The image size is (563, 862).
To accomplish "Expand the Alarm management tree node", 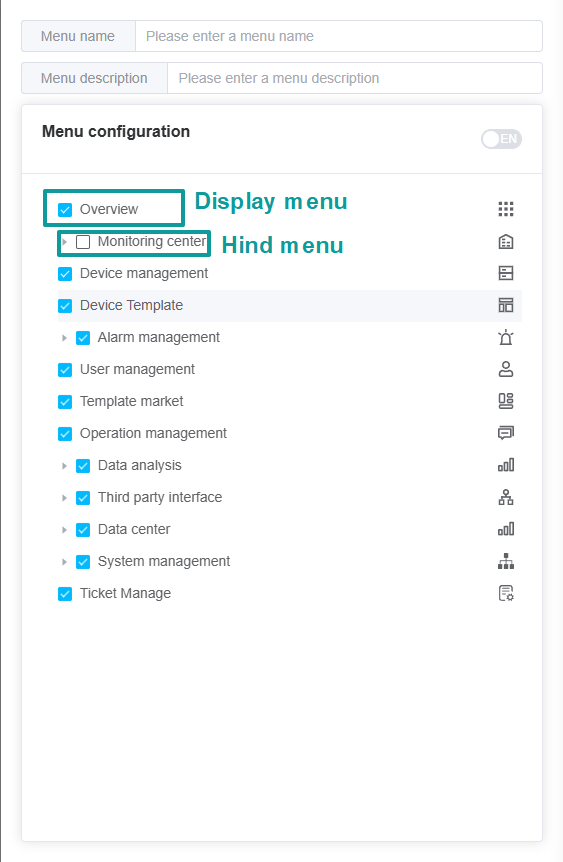I will 64,338.
